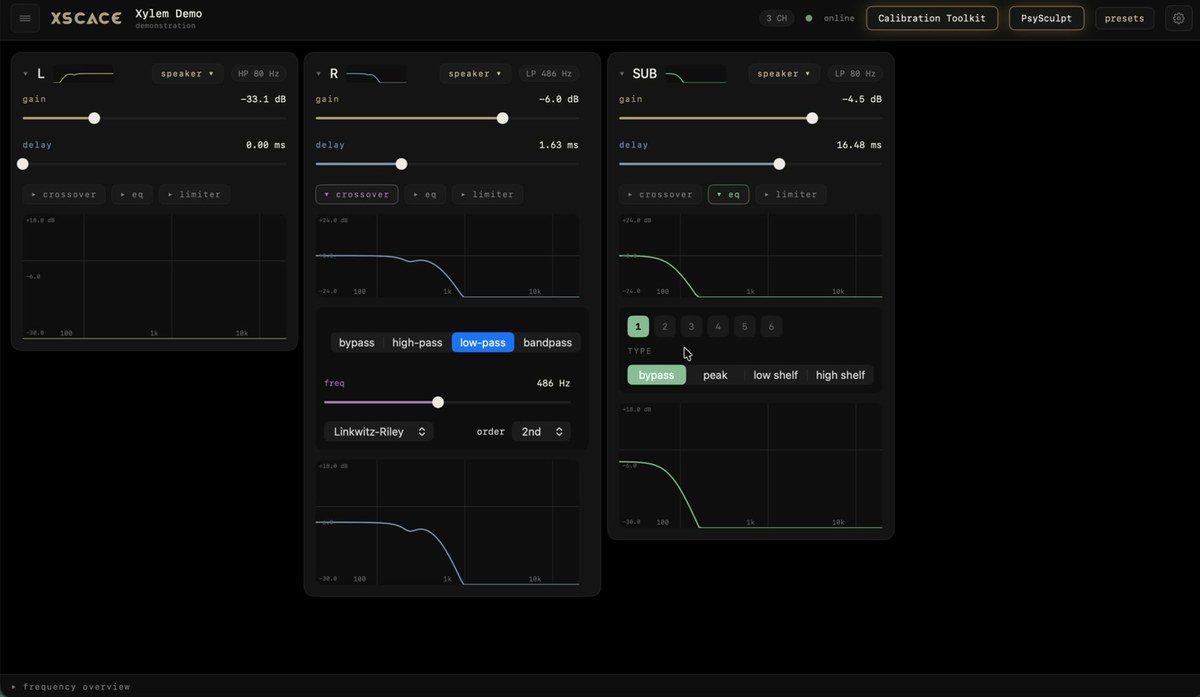1200x697 pixels.
Task: Collapse the R channel triangle
Action: [x=319, y=74]
